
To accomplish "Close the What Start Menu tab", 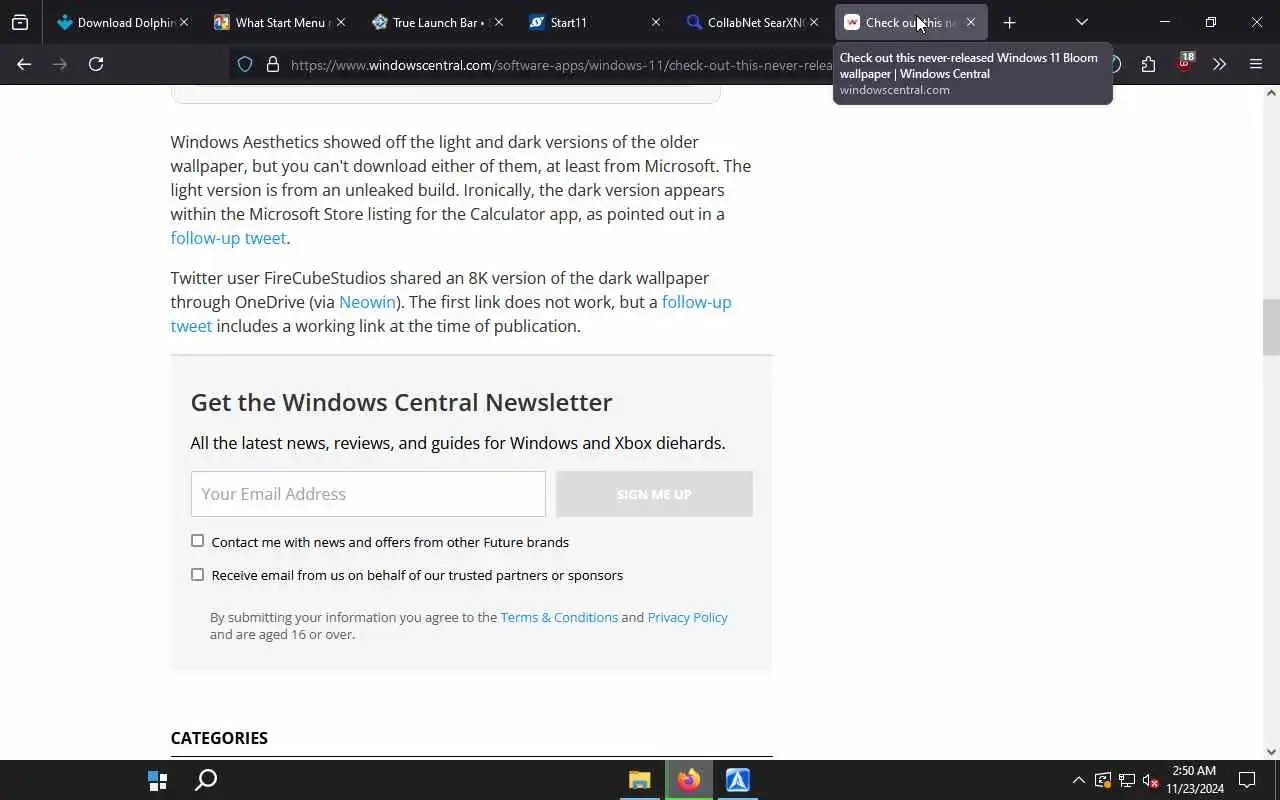I will coord(341,22).
